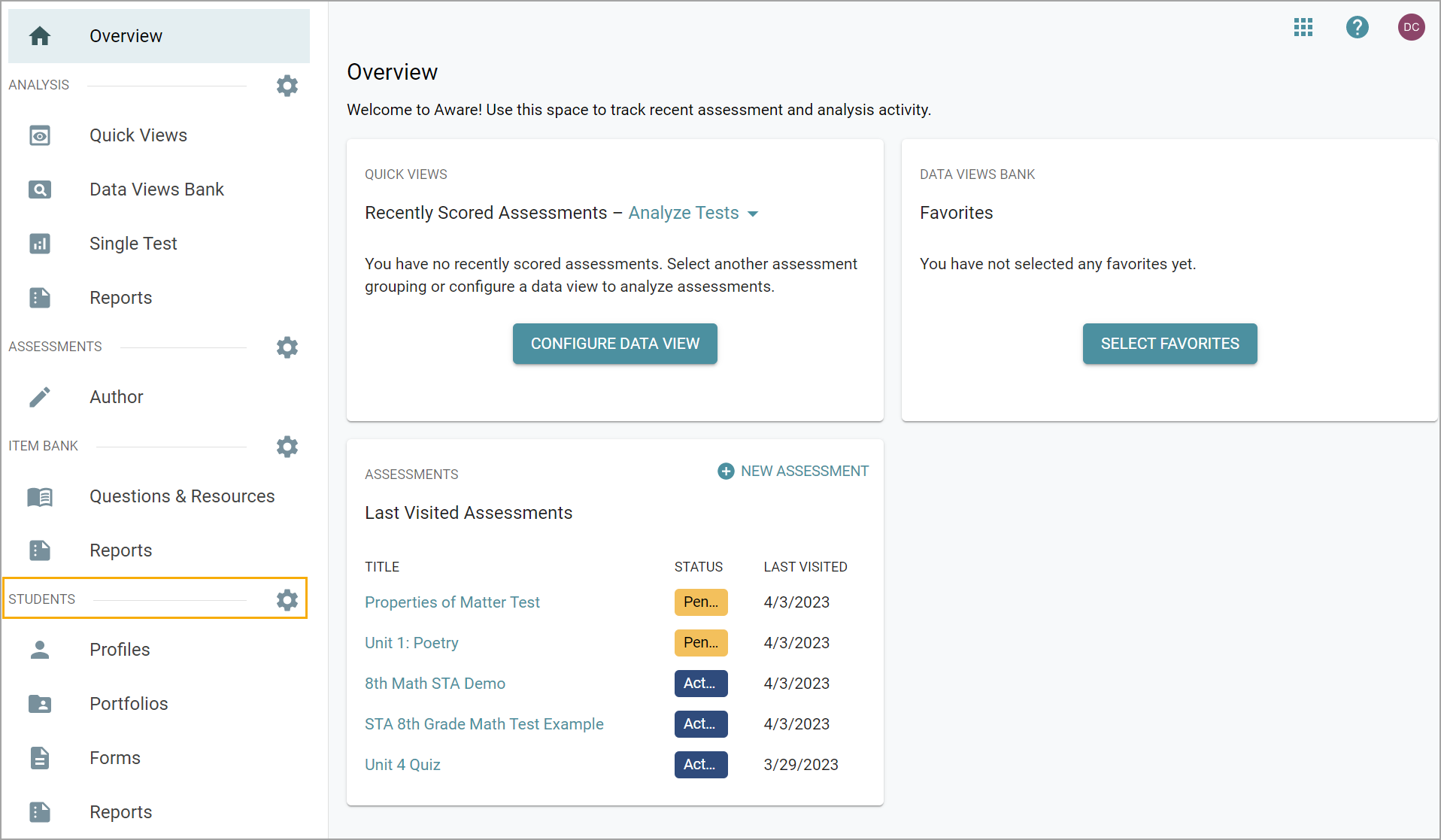Open the Unit 4 Quiz assessment link

click(402, 765)
